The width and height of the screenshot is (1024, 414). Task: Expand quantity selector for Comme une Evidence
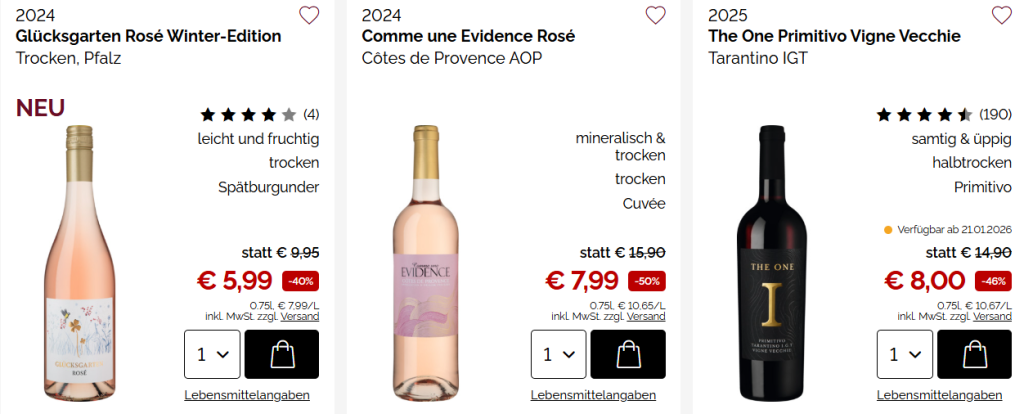558,354
